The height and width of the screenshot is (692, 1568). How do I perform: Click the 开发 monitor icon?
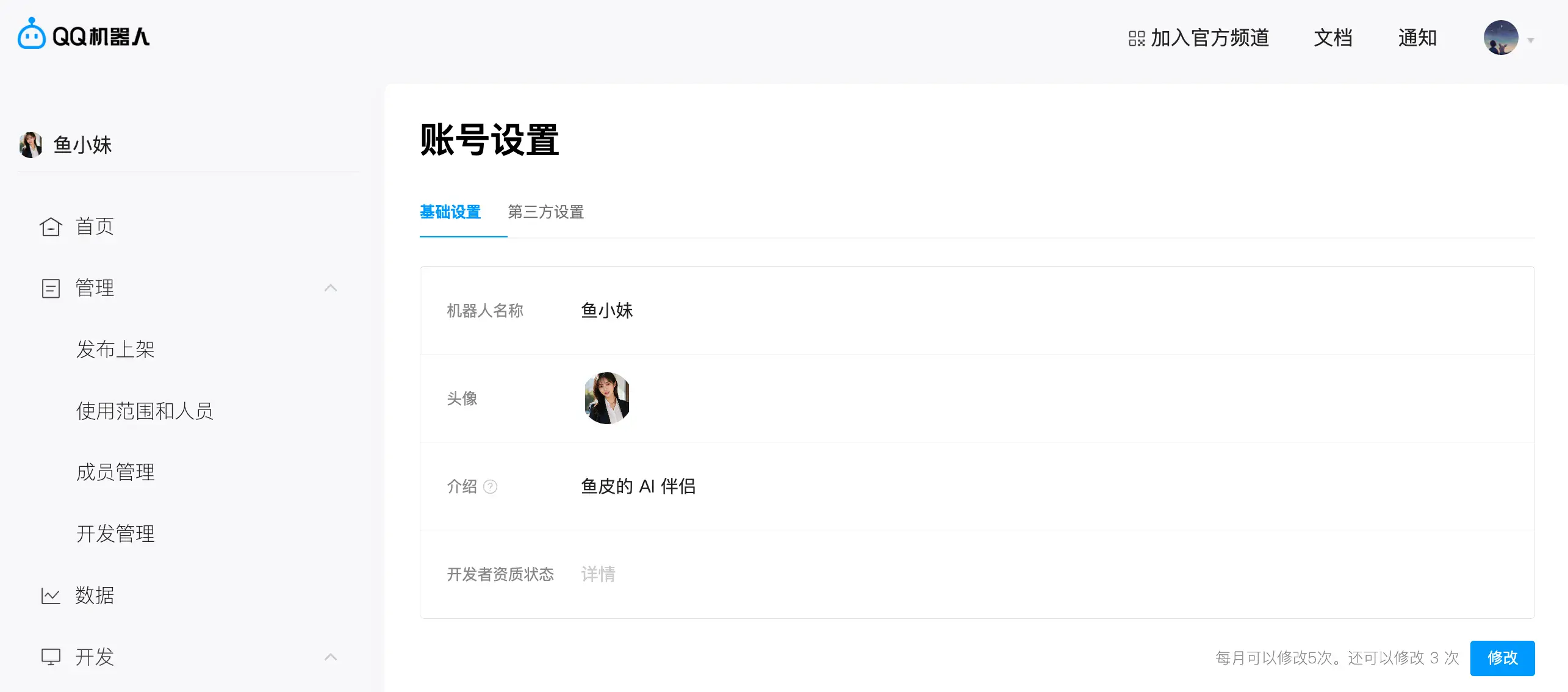(x=51, y=657)
